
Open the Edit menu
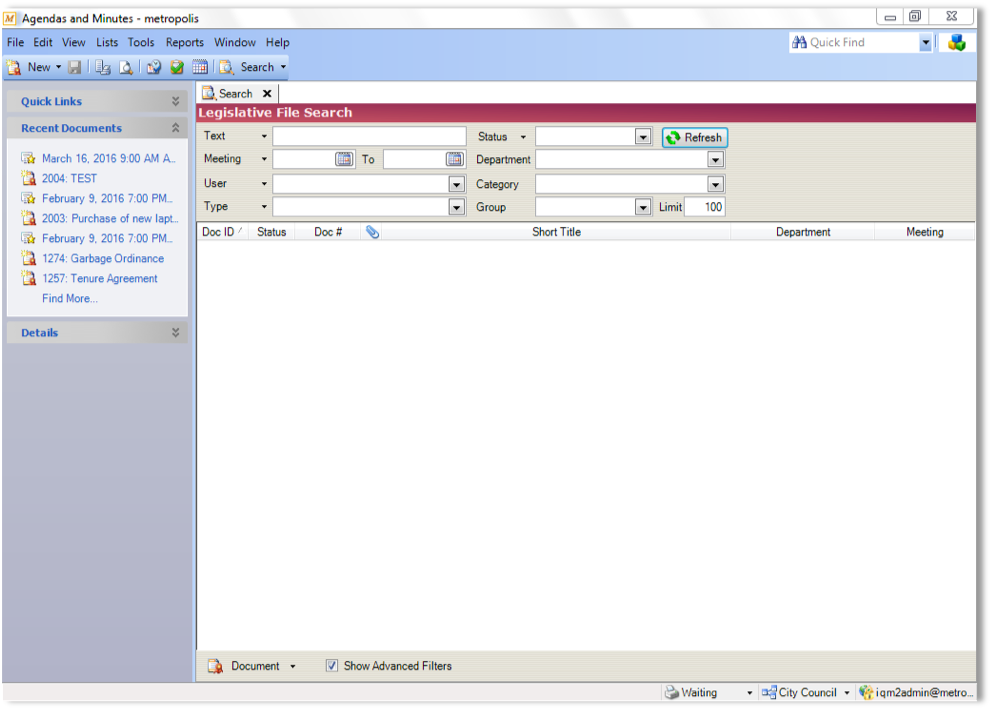point(43,42)
